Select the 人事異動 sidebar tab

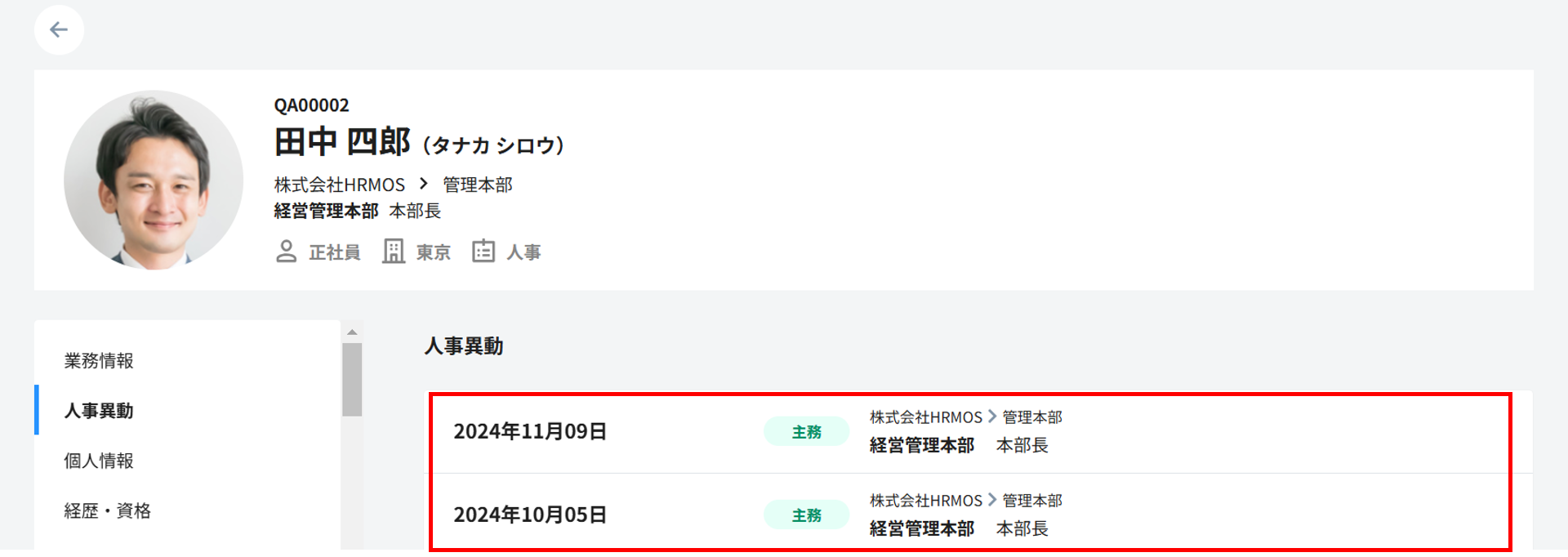point(99,411)
